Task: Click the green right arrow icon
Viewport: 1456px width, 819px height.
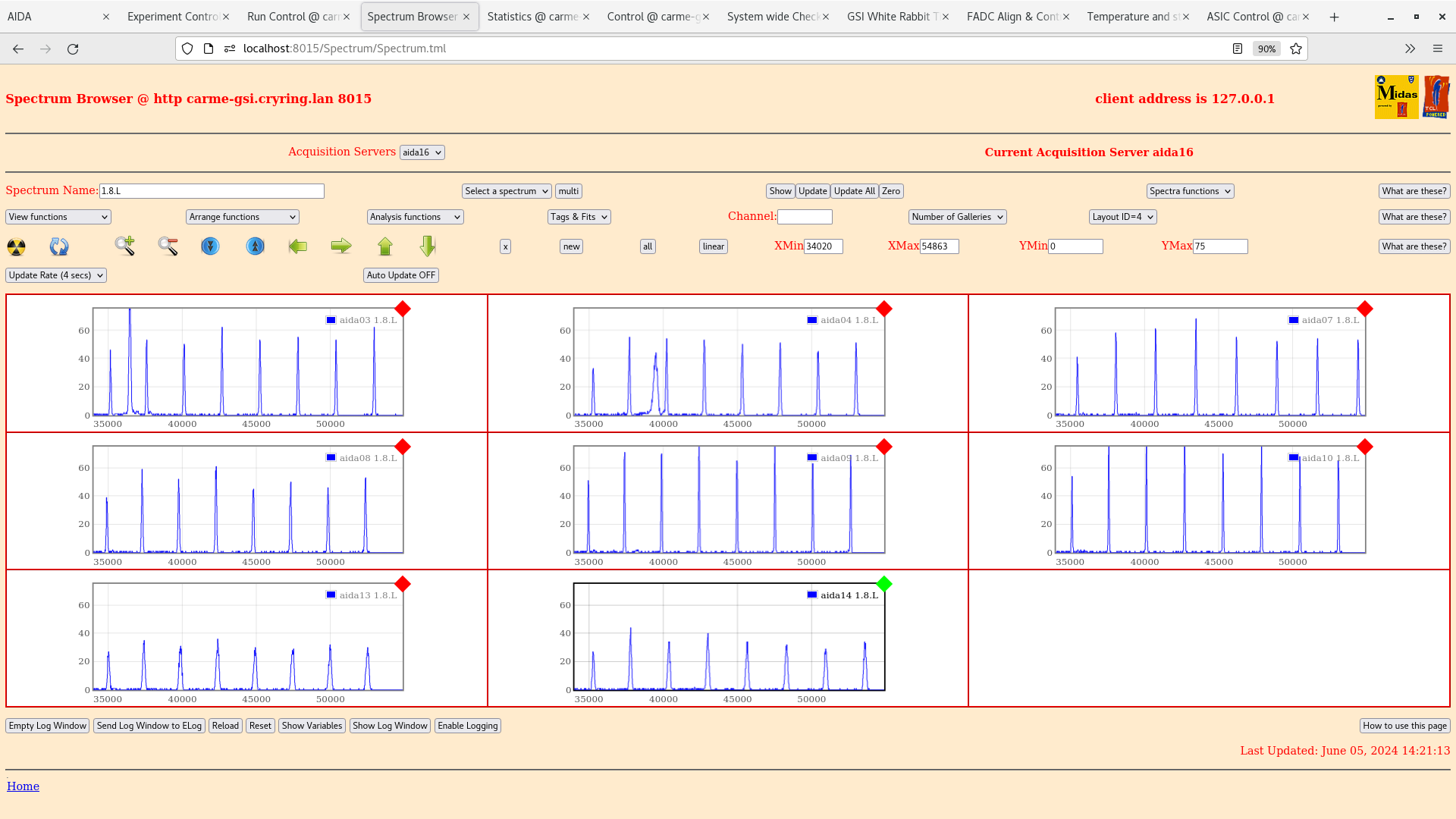Action: click(341, 246)
